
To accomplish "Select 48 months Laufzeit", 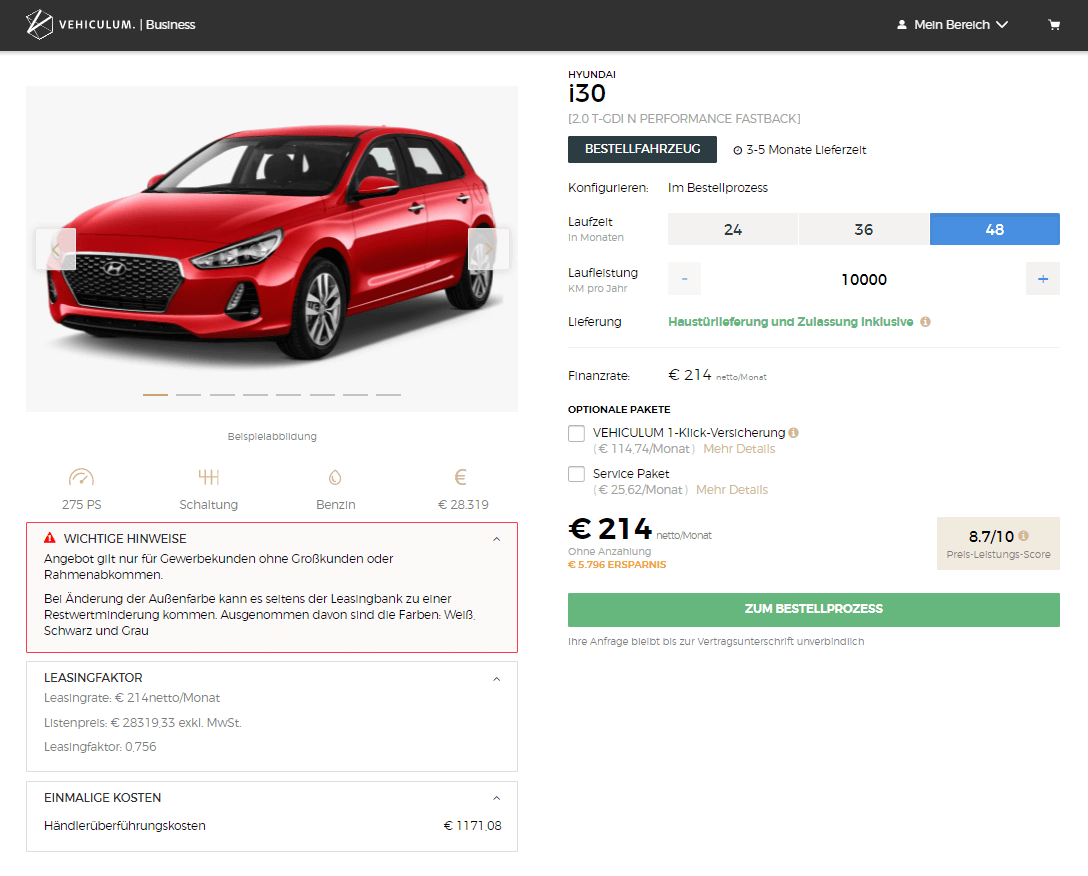I will [995, 229].
